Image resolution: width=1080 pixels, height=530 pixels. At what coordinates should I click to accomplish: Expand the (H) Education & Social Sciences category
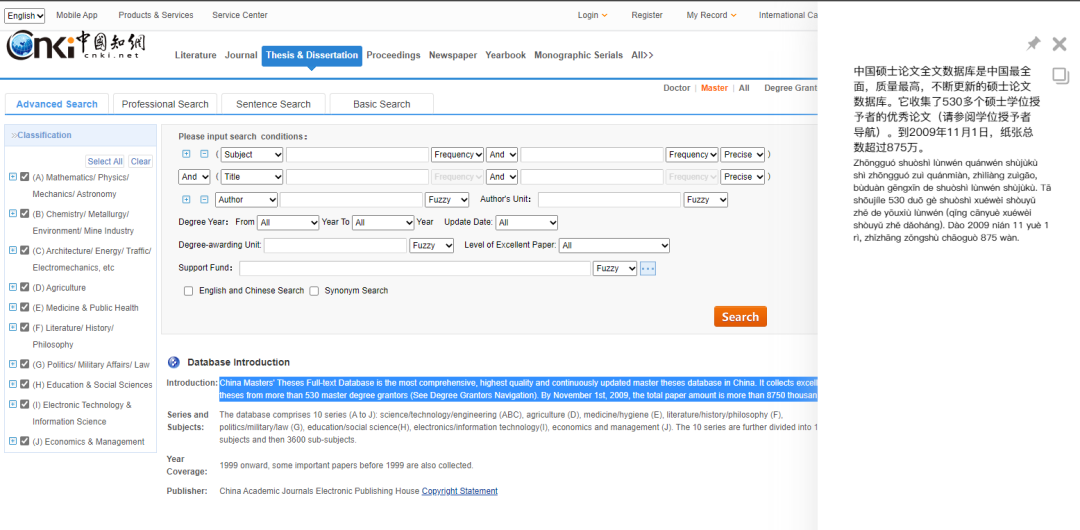[12, 384]
